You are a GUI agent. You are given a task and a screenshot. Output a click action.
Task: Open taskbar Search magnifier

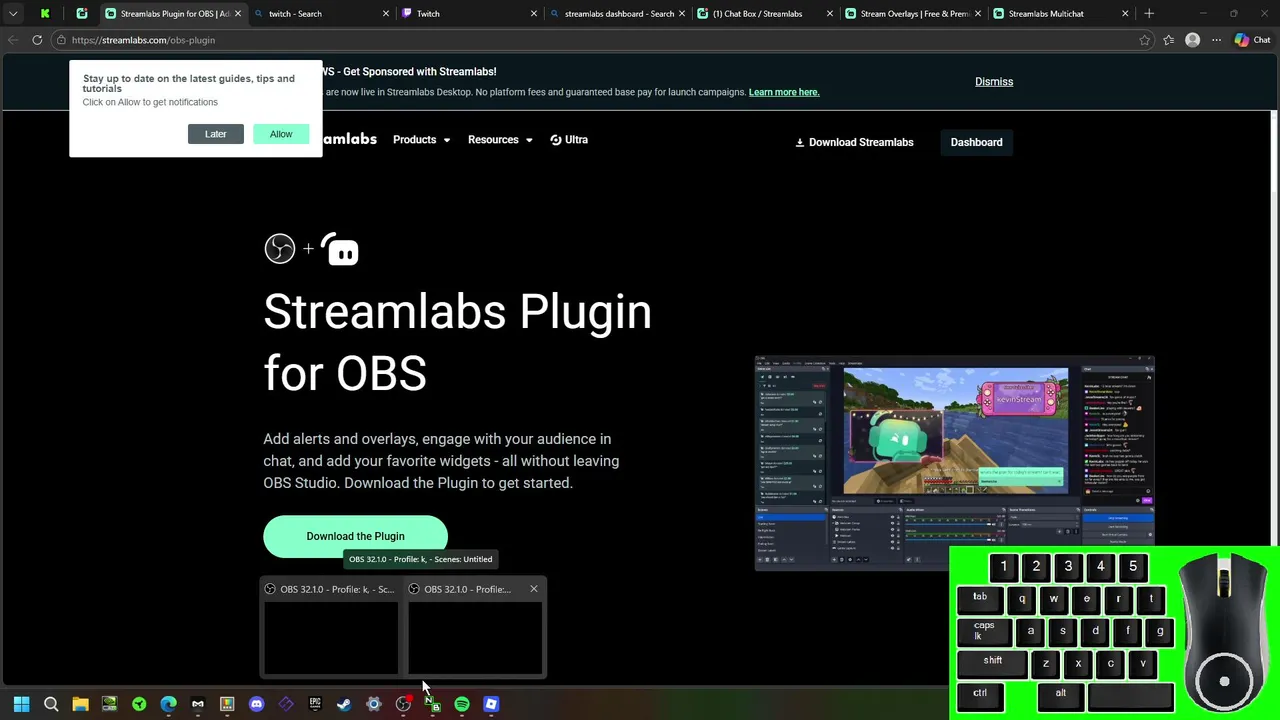[x=51, y=704]
